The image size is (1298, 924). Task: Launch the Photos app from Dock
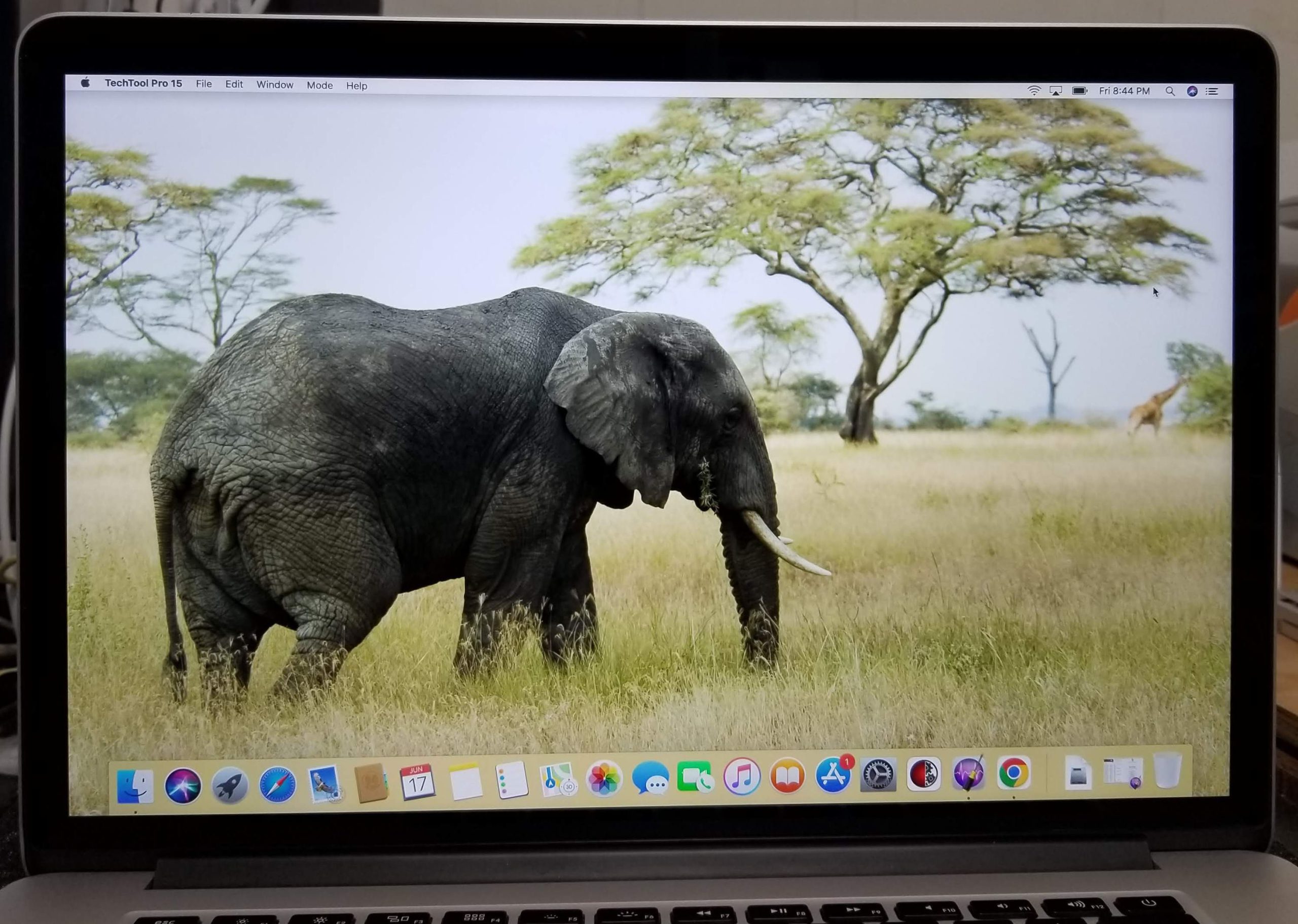(x=604, y=779)
